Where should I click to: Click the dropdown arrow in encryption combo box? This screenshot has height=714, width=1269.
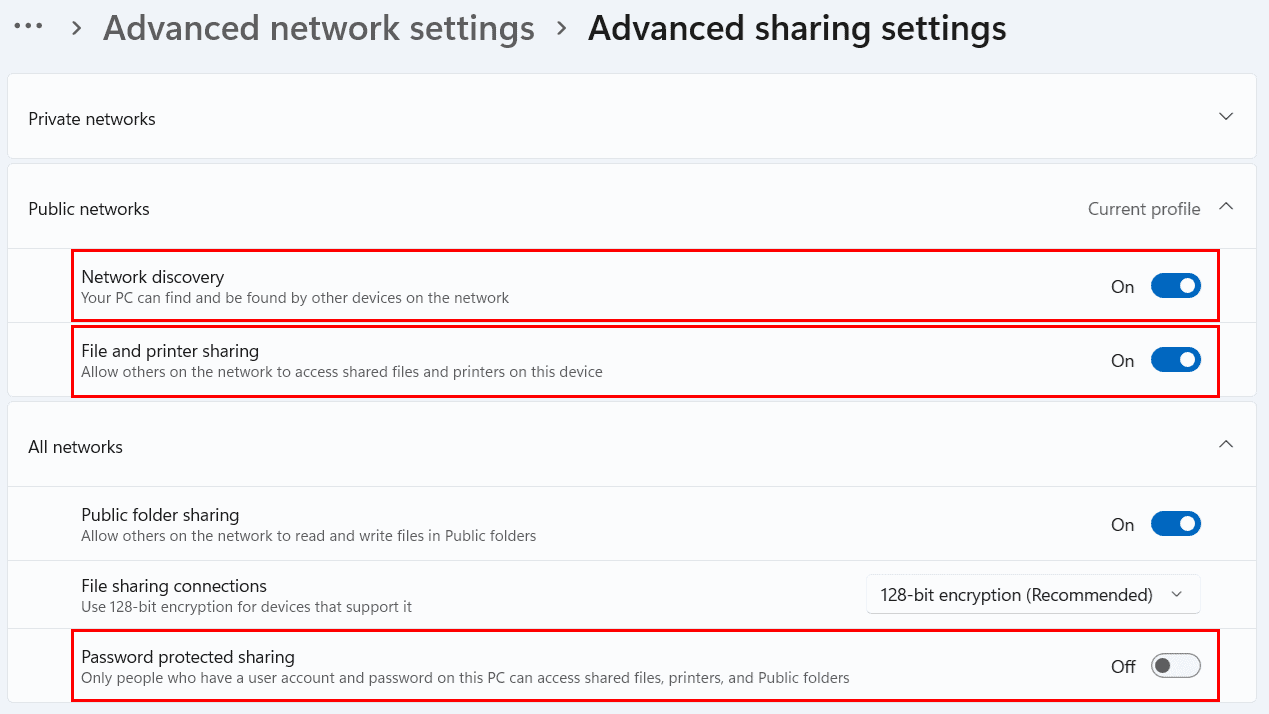point(1177,595)
